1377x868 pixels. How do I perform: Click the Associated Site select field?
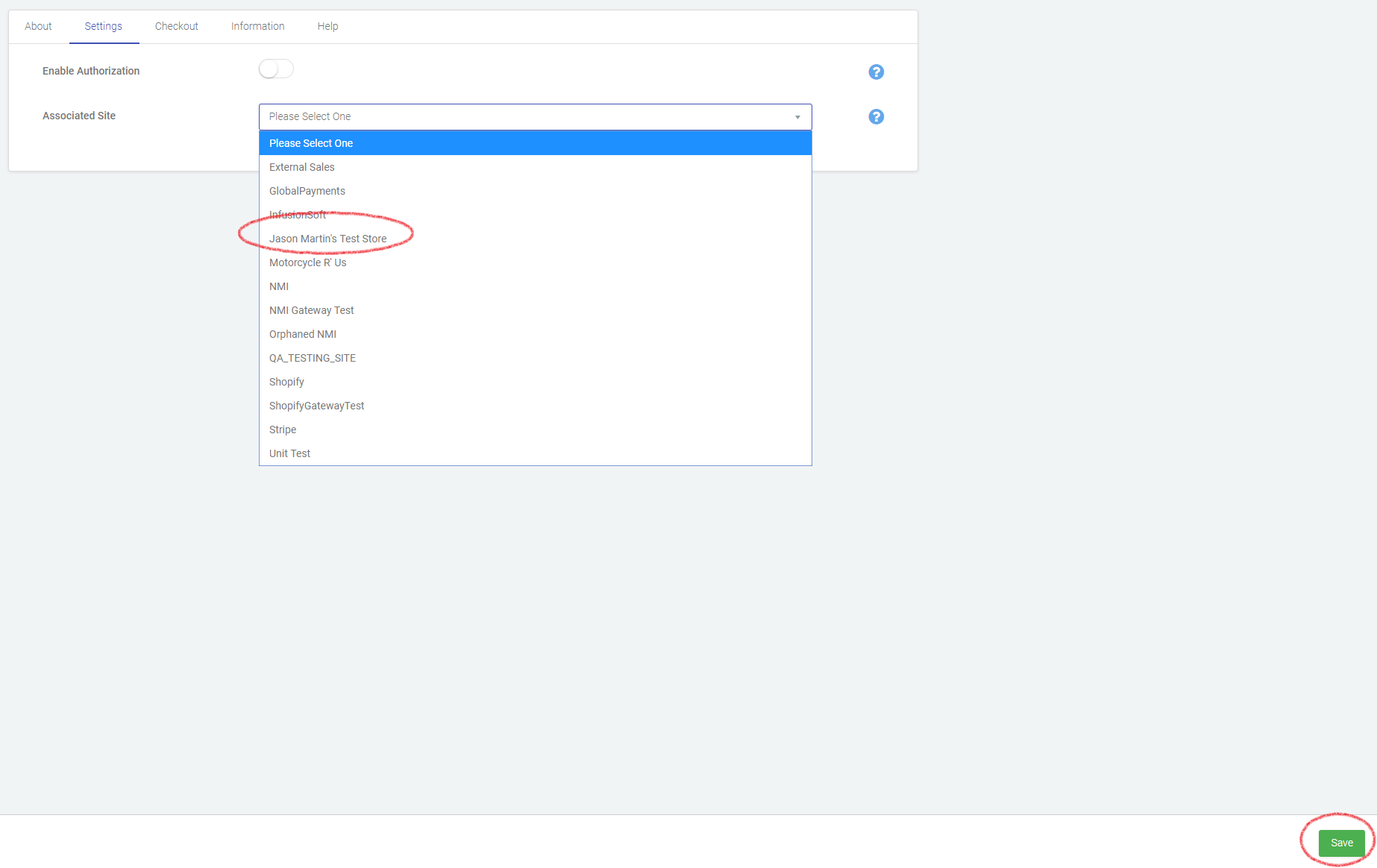pyautogui.click(x=535, y=117)
